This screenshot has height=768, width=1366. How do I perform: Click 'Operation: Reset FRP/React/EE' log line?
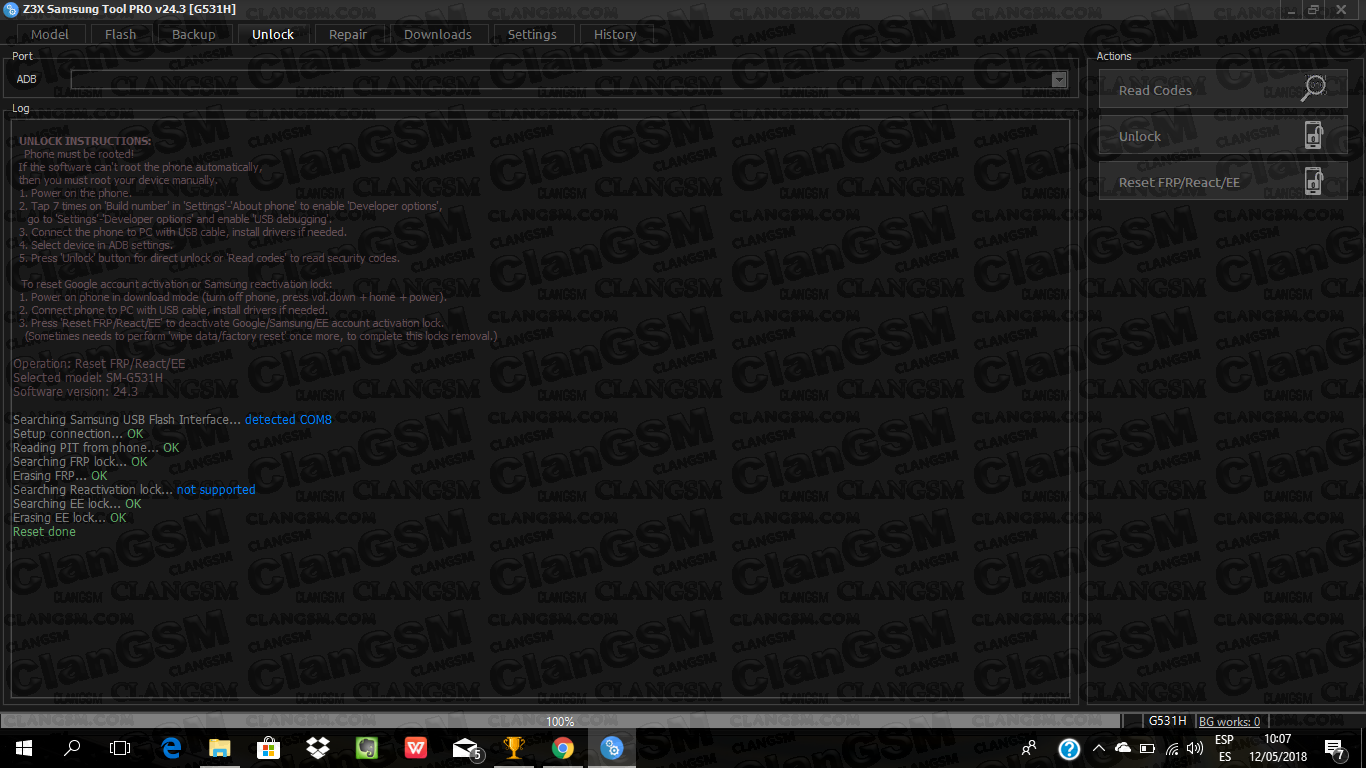[99, 364]
